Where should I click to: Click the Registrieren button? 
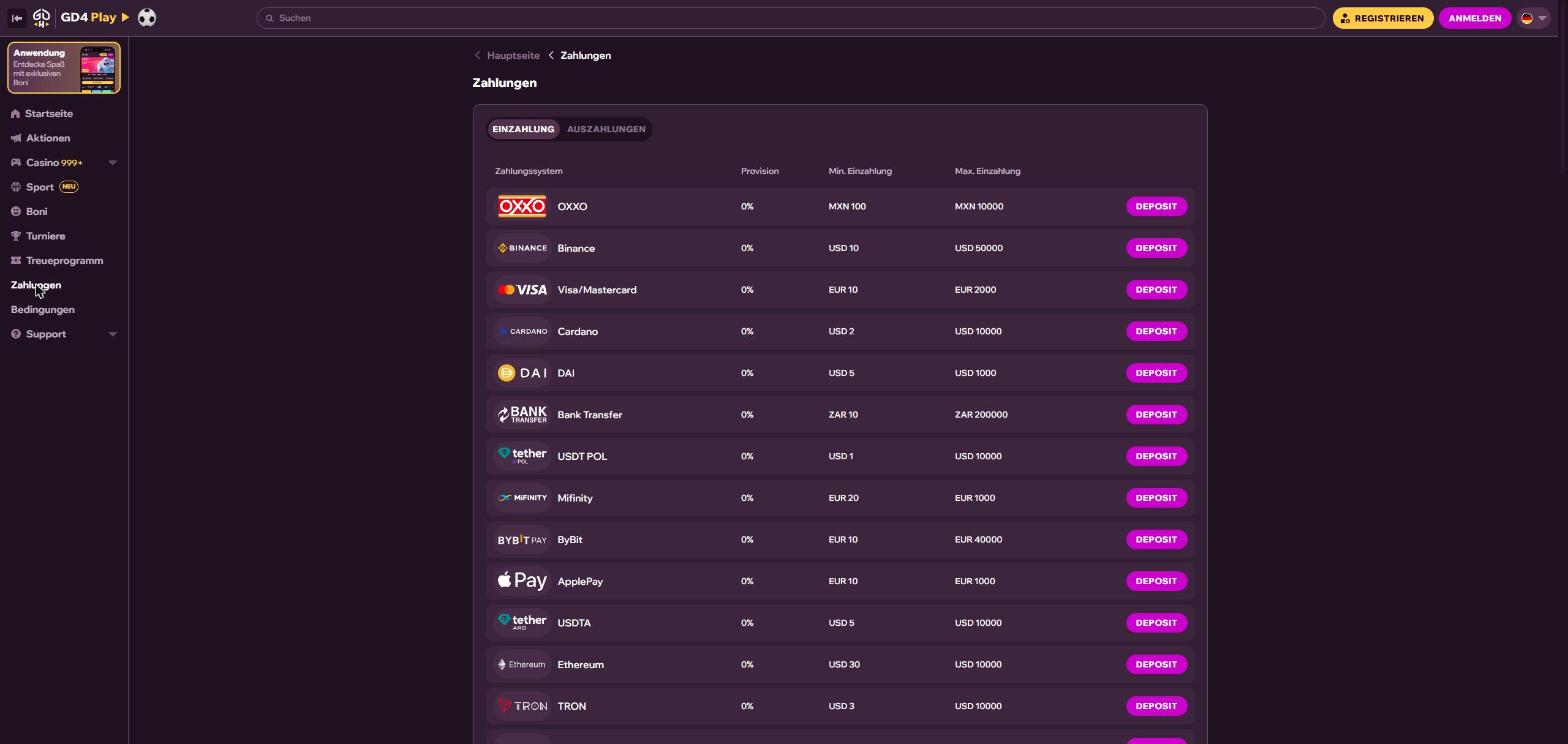tap(1383, 18)
